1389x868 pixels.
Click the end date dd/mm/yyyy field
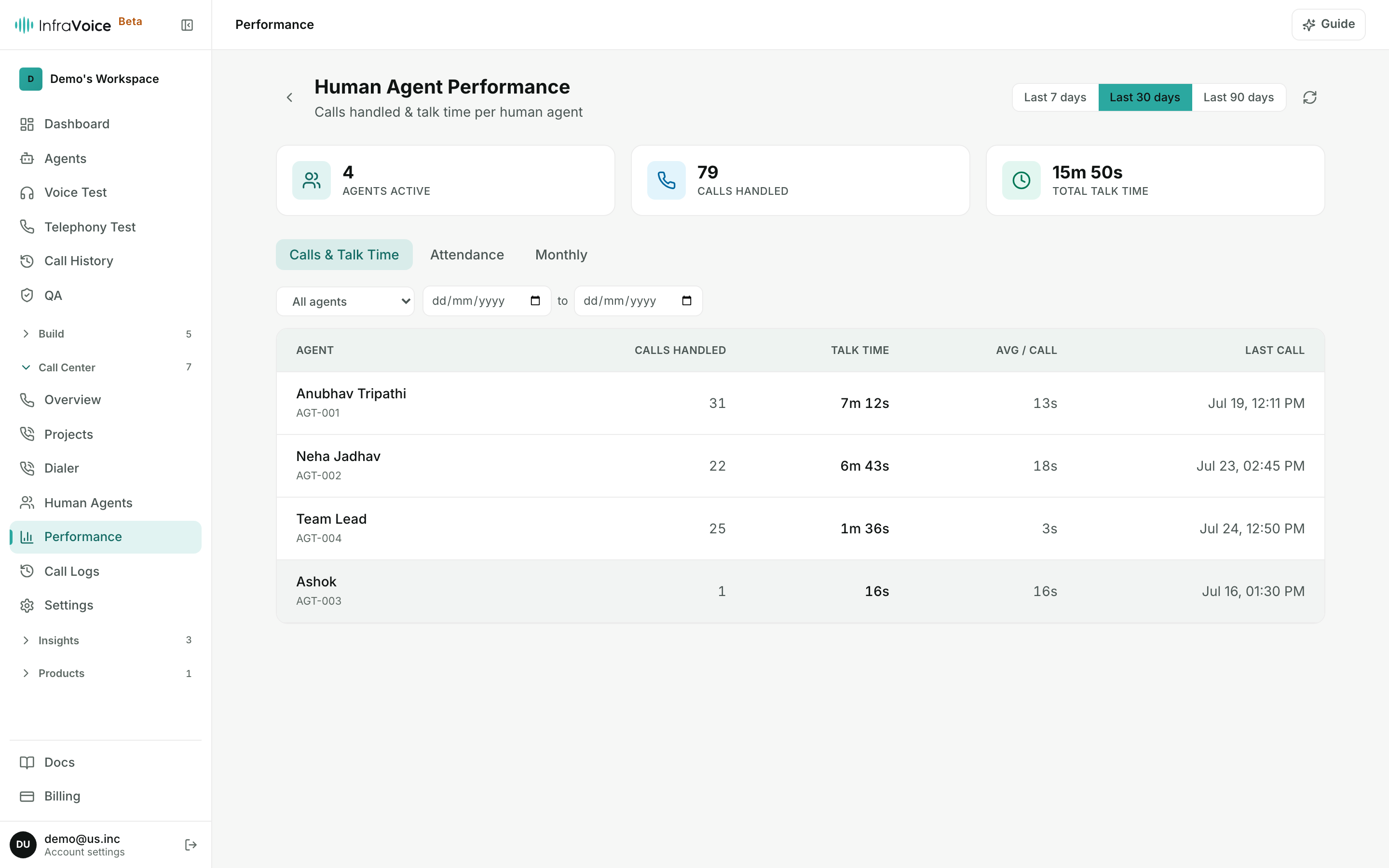pos(638,301)
